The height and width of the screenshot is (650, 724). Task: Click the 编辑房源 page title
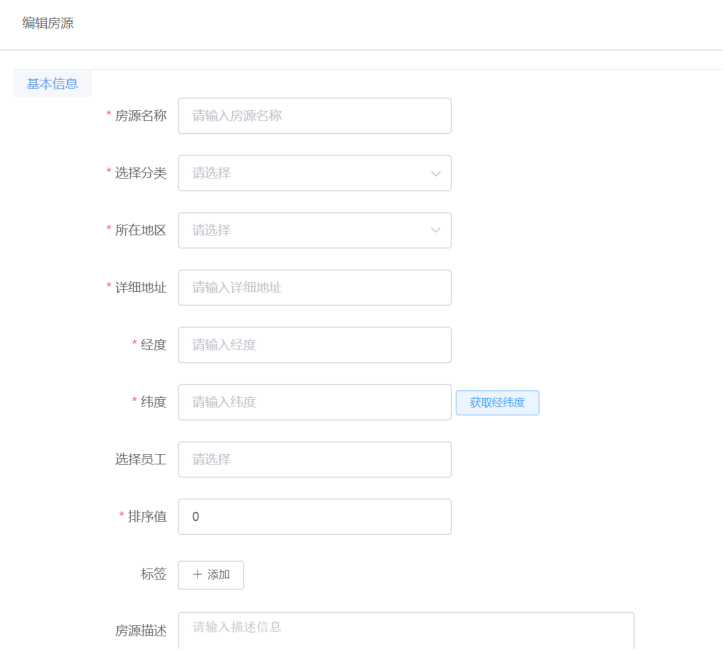[48, 23]
